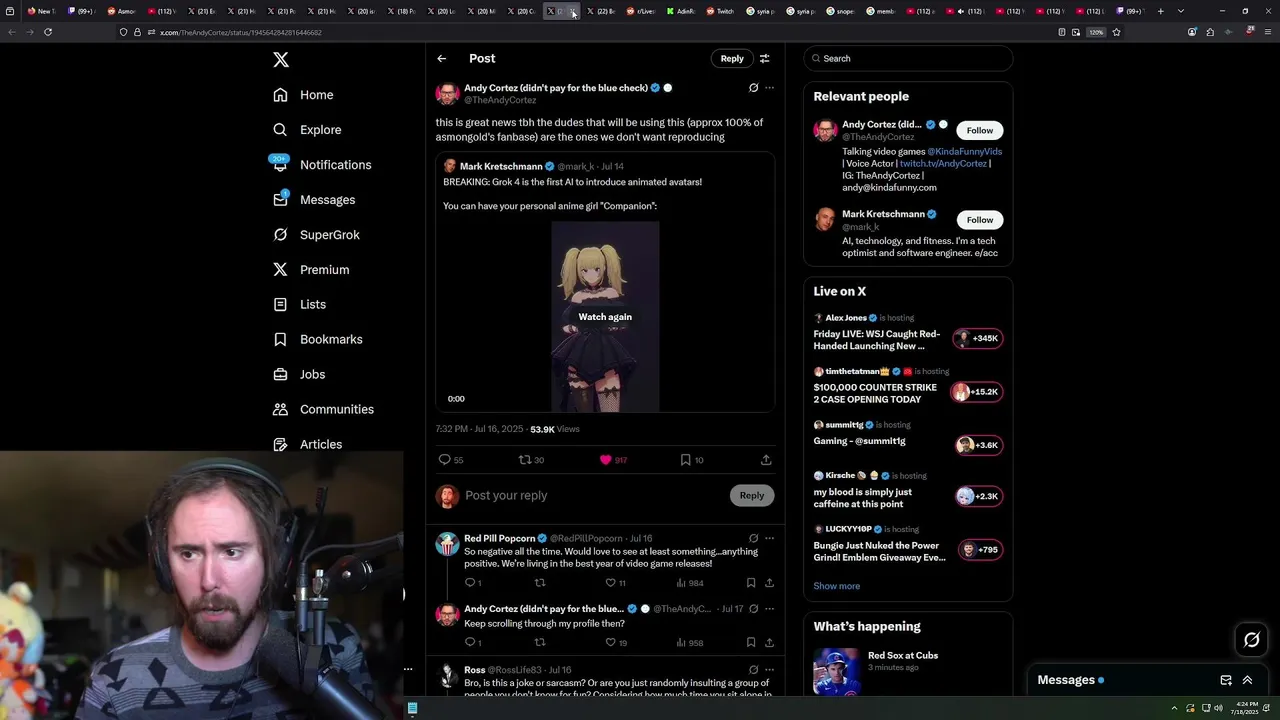Open Alex Jones live stream
The image size is (1280, 720).
(908, 333)
